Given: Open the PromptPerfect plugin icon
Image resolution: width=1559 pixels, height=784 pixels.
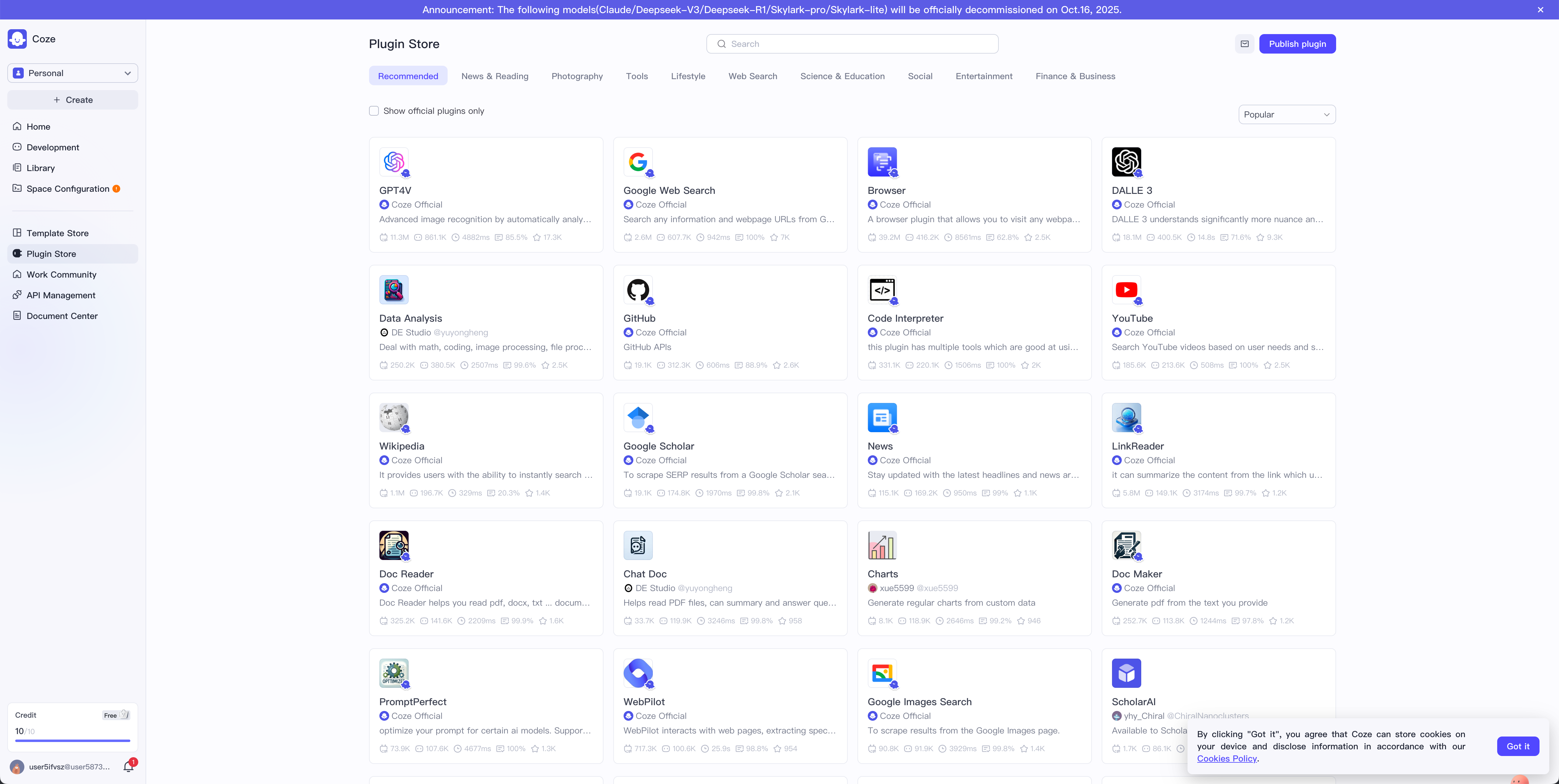Looking at the screenshot, I should 394,673.
